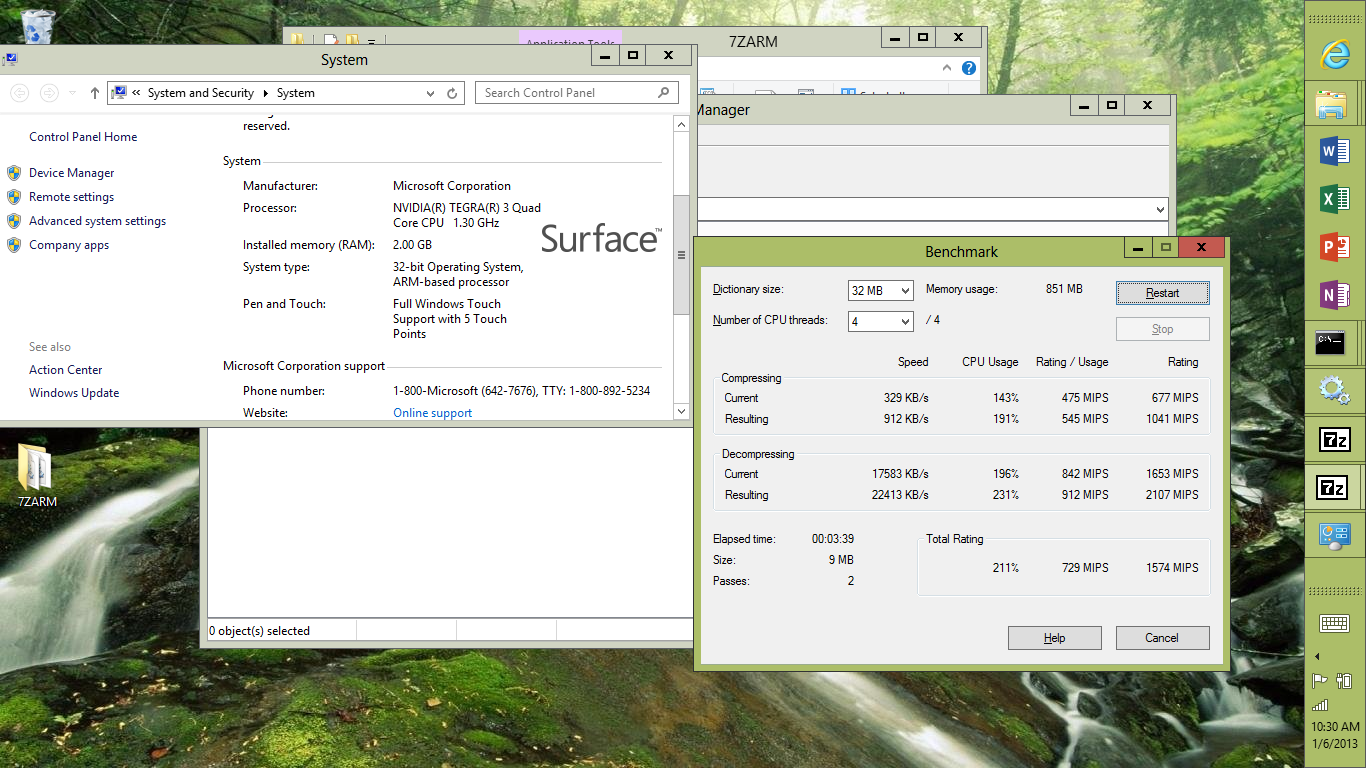
Task: Click Cancel in the Benchmark dialog
Action: [x=1162, y=638]
